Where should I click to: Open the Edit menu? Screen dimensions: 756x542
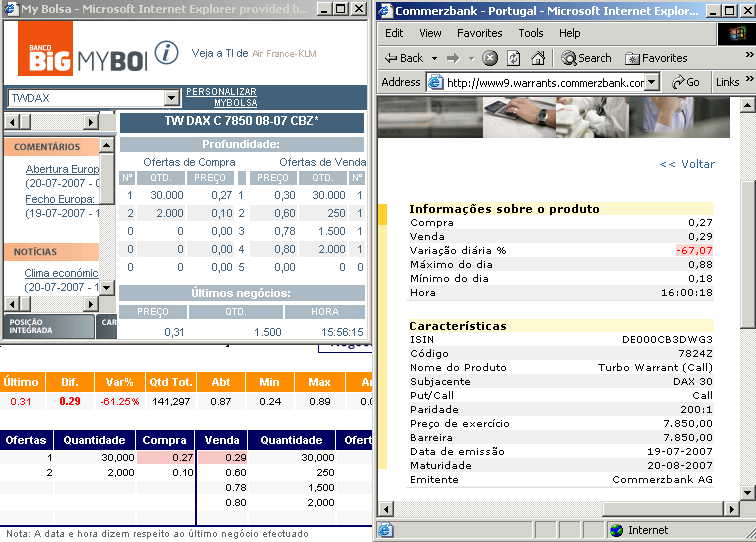point(394,33)
